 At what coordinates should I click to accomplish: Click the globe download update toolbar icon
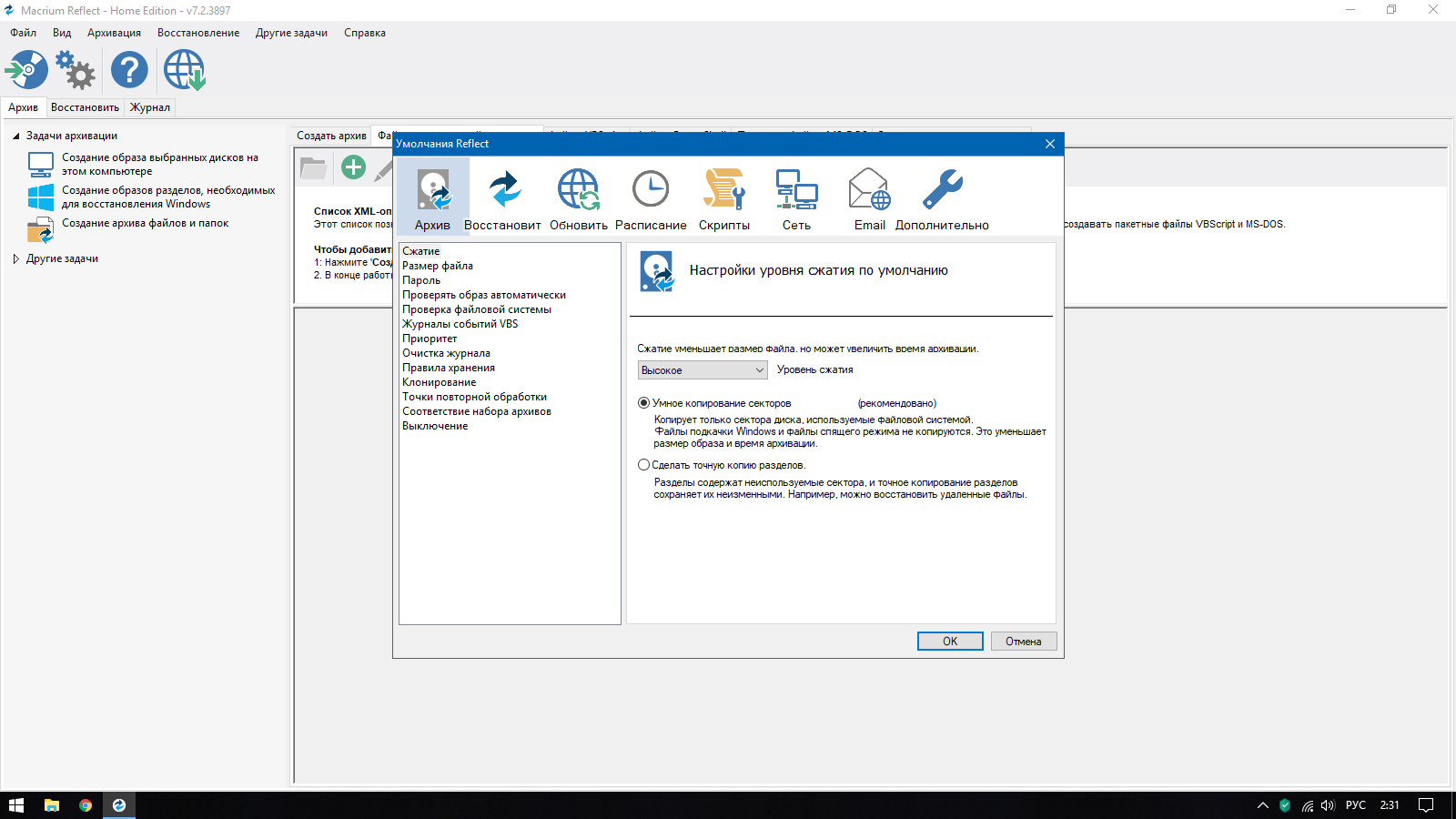point(185,70)
